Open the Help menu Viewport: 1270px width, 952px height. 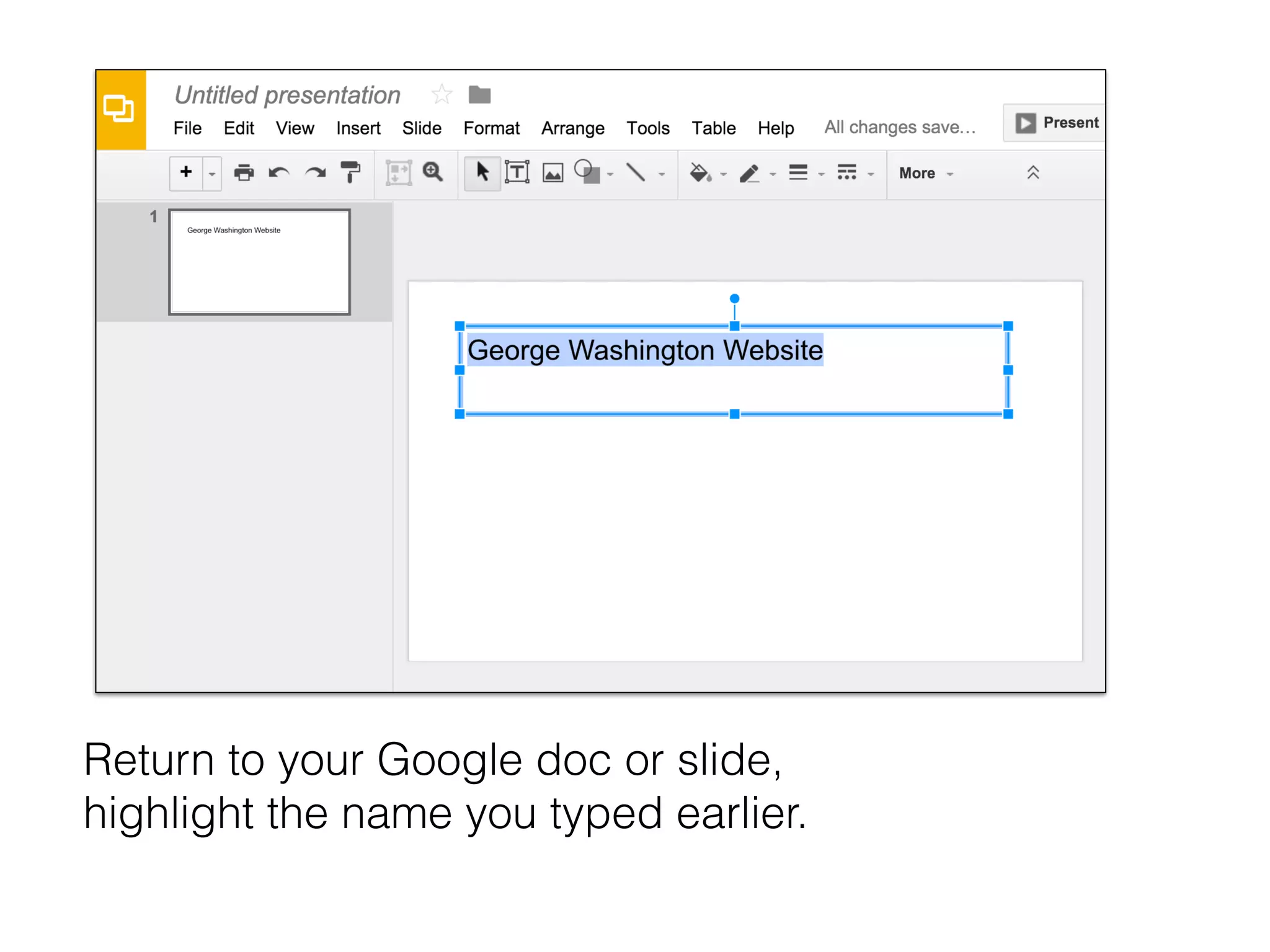[776, 128]
